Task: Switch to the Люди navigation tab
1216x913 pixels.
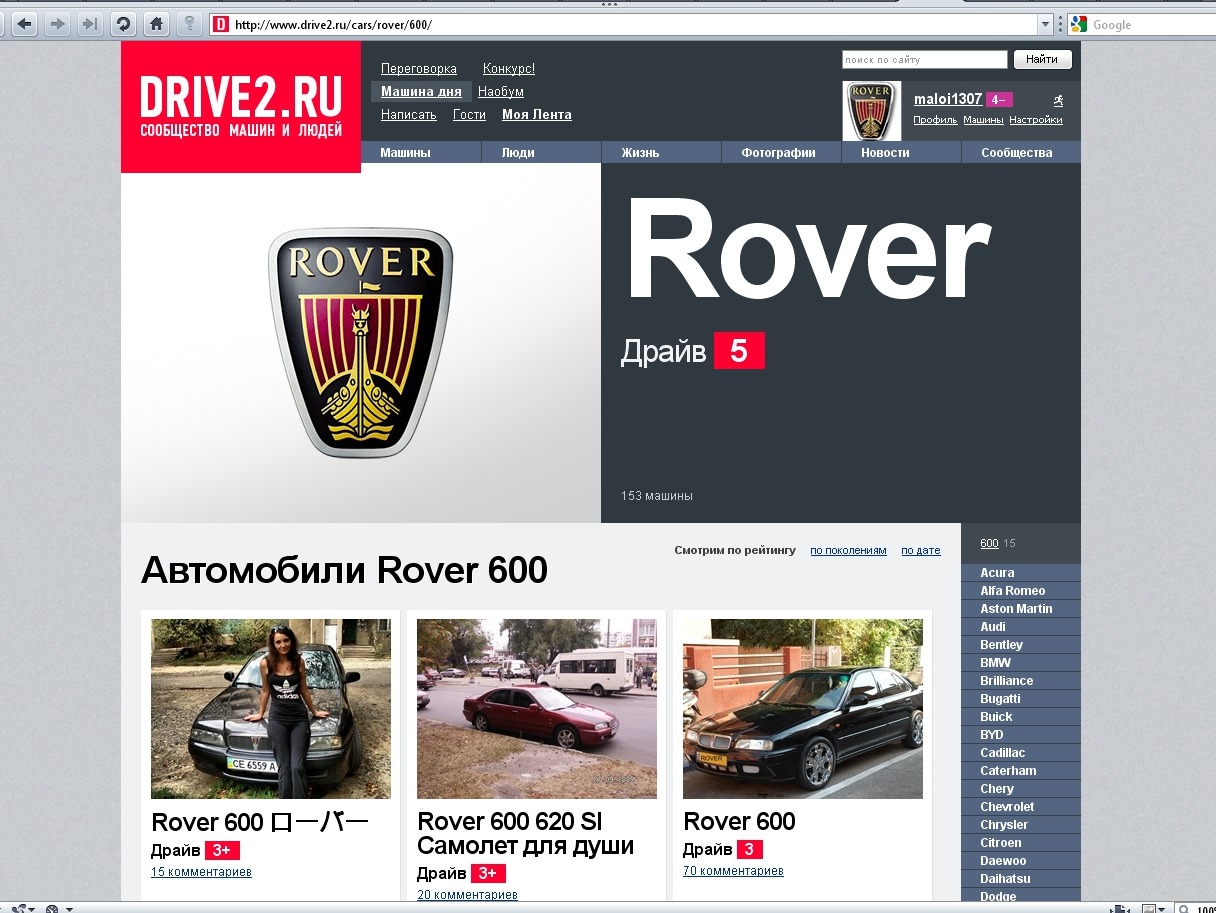Action: pos(541,153)
